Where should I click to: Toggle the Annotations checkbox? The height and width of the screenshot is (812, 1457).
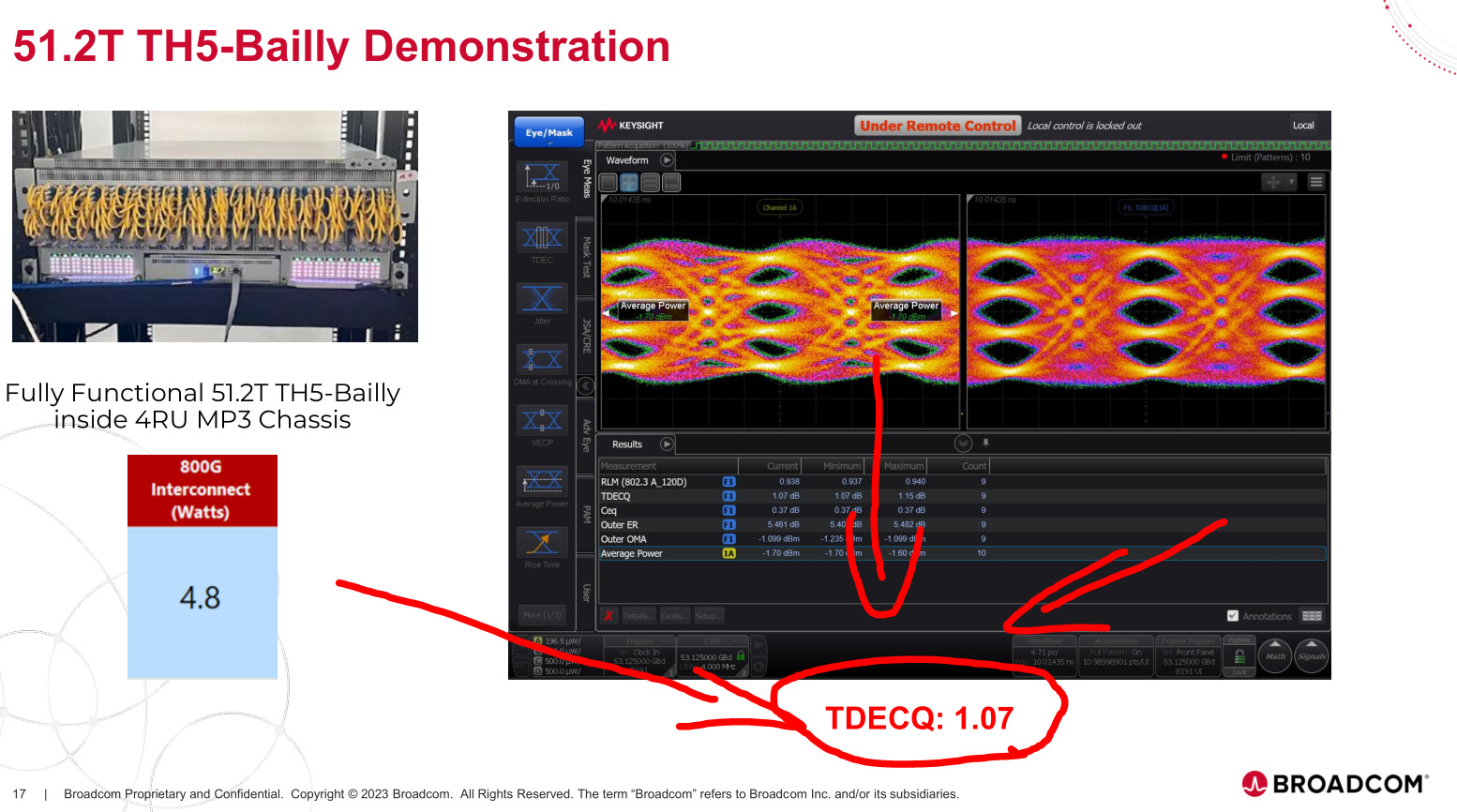click(x=1233, y=616)
